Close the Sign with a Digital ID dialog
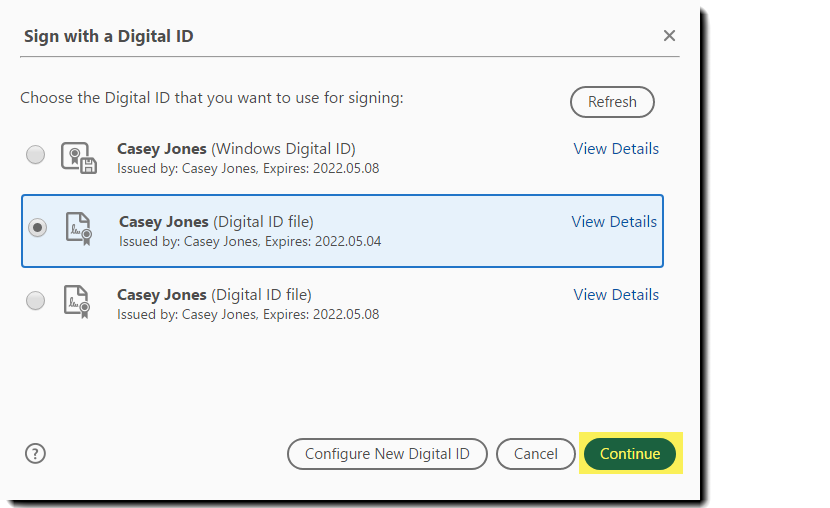This screenshot has height=508, width=830. 669,36
